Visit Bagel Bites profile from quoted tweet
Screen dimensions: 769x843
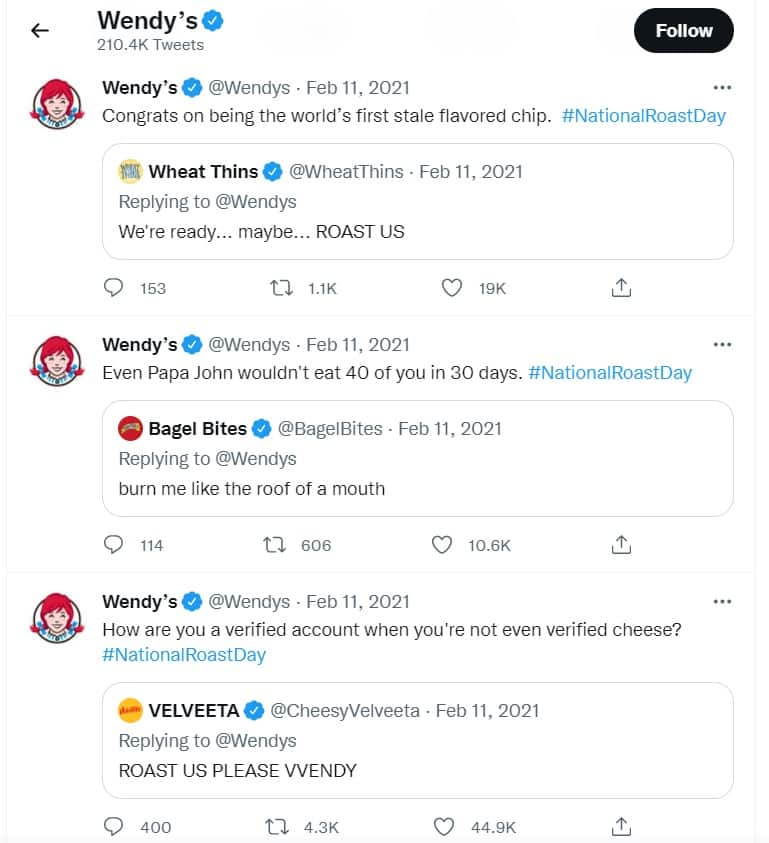197,428
